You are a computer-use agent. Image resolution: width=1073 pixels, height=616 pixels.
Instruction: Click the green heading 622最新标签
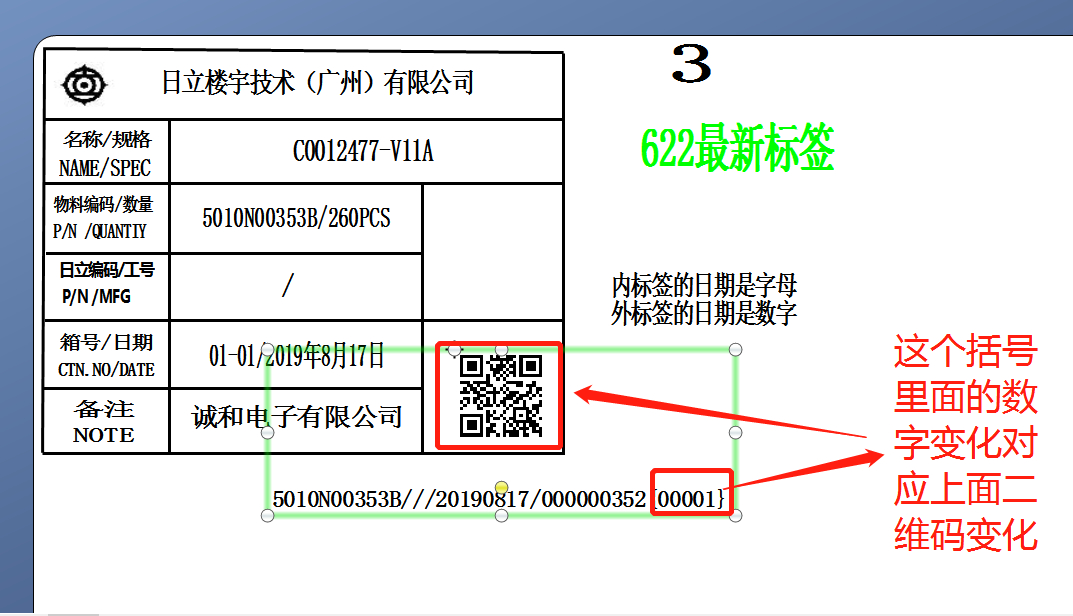[x=738, y=147]
